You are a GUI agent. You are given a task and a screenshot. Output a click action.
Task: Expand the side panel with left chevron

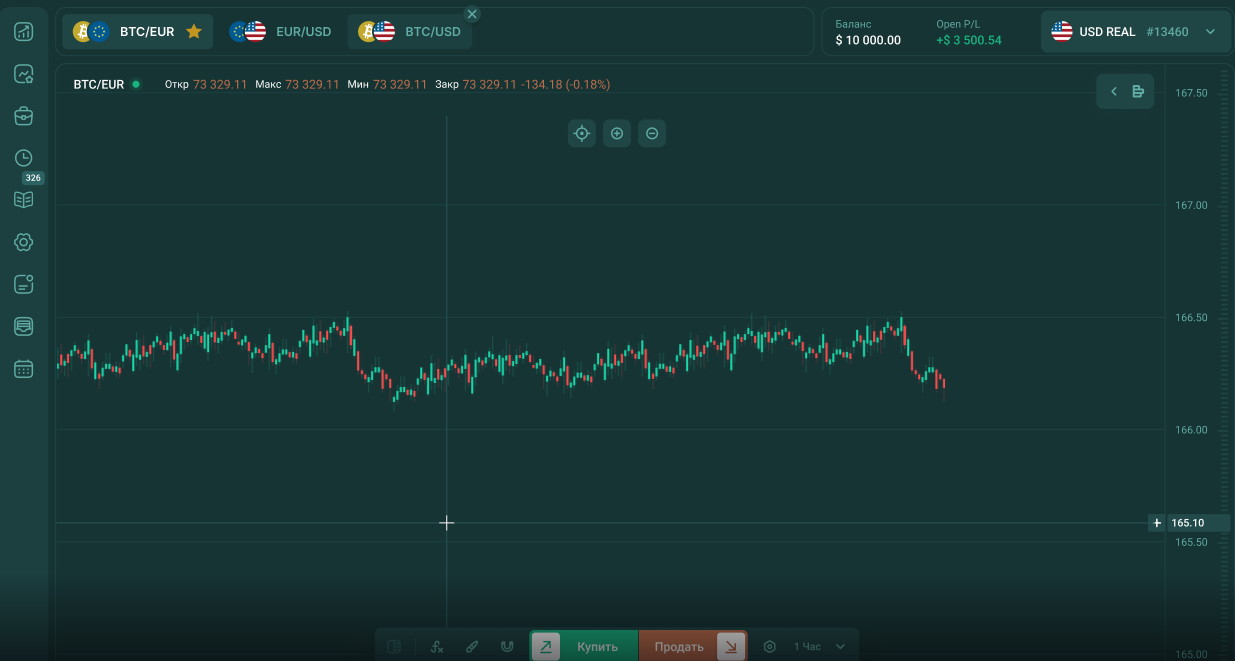pos(1113,92)
